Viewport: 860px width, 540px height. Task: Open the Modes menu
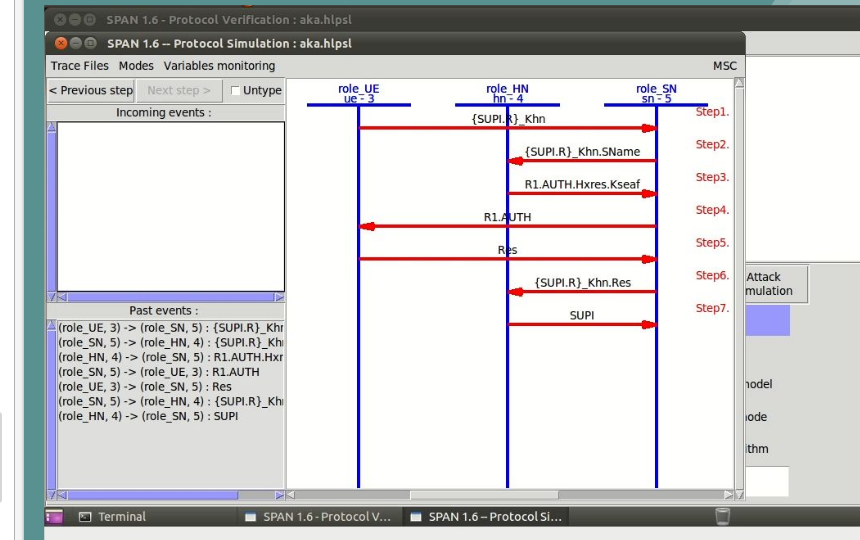[136, 66]
